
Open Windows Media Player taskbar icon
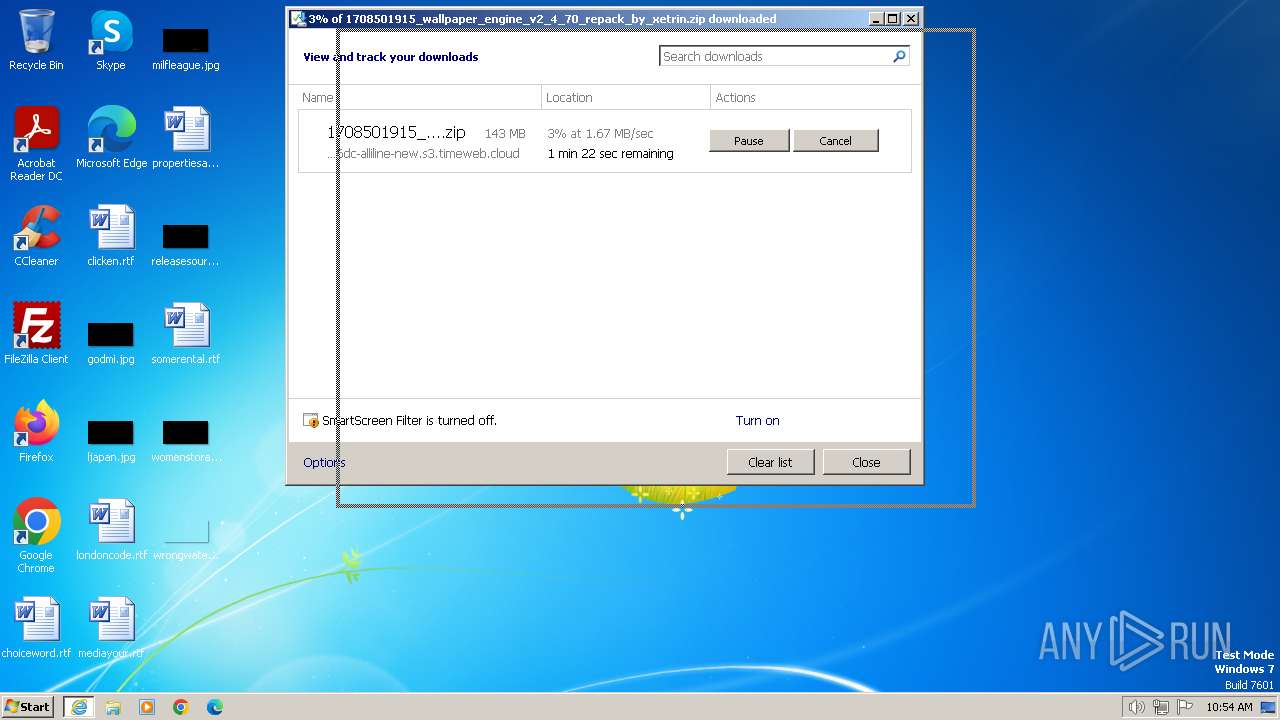pyautogui.click(x=147, y=706)
